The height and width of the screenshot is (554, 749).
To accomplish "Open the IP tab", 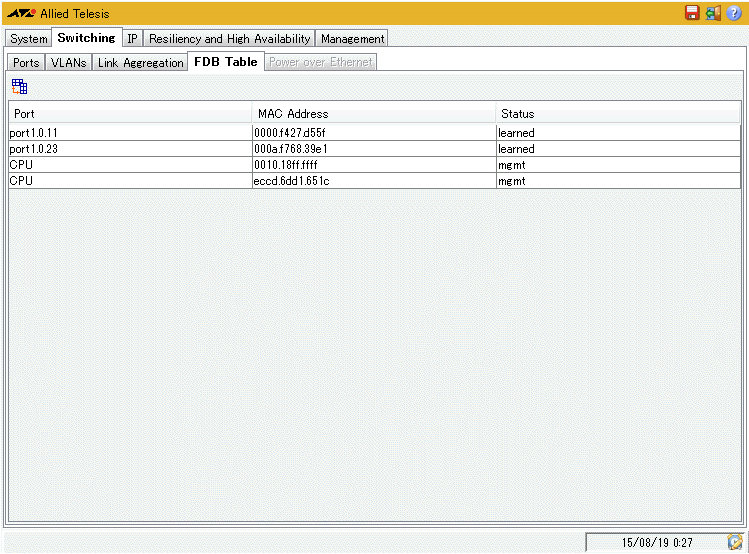I will click(x=132, y=39).
